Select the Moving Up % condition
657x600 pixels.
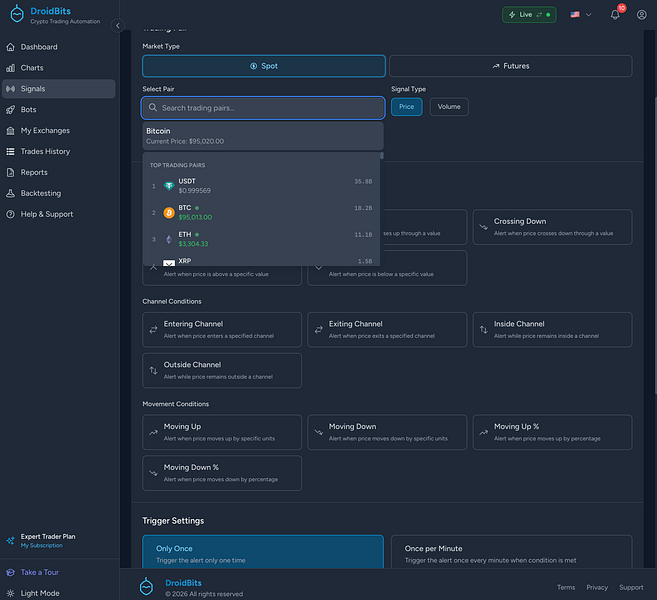click(552, 432)
